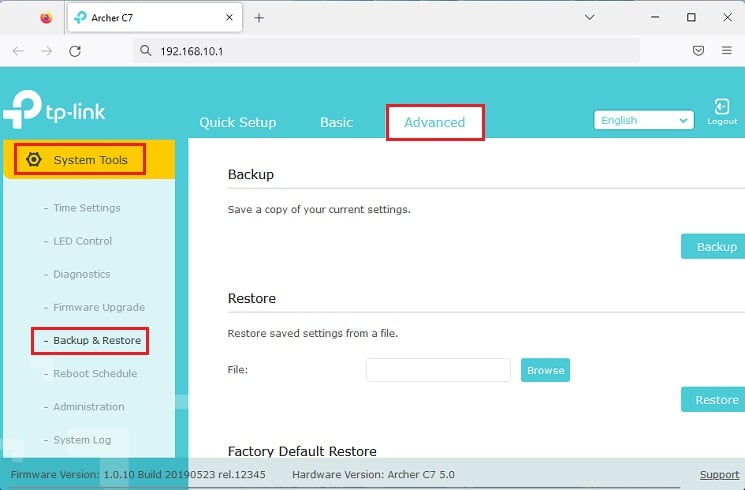The image size is (745, 490).
Task: Open LED Control page
Action: [82, 241]
